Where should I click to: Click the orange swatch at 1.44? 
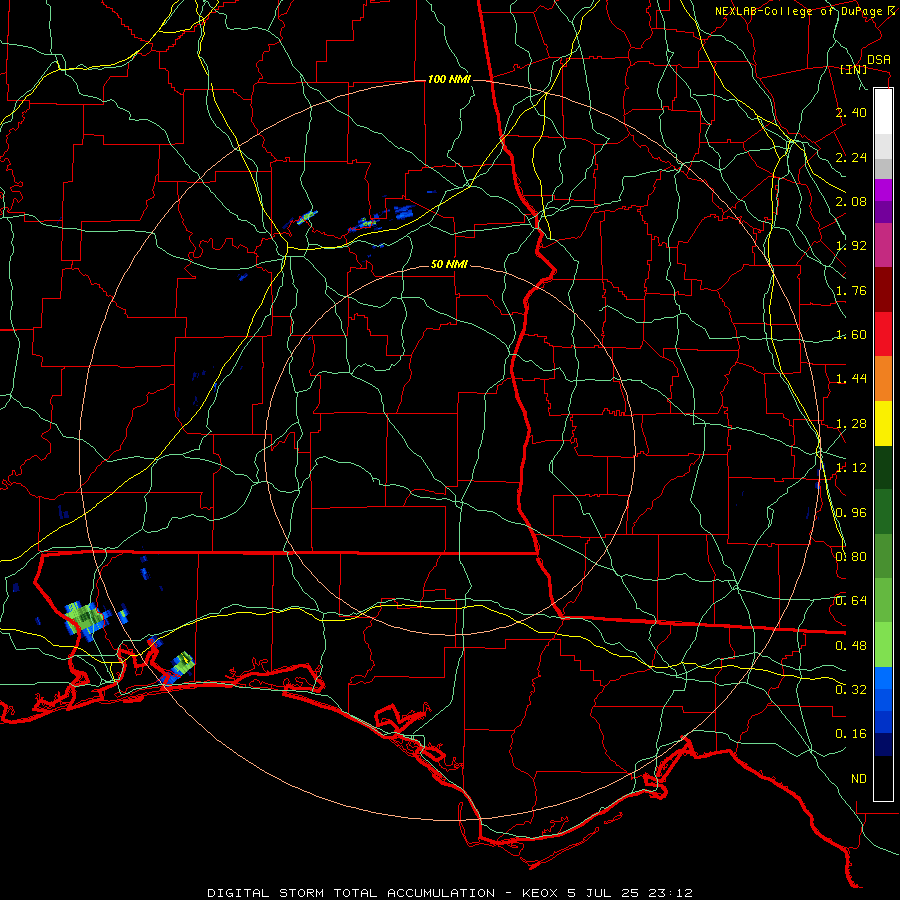(x=883, y=379)
